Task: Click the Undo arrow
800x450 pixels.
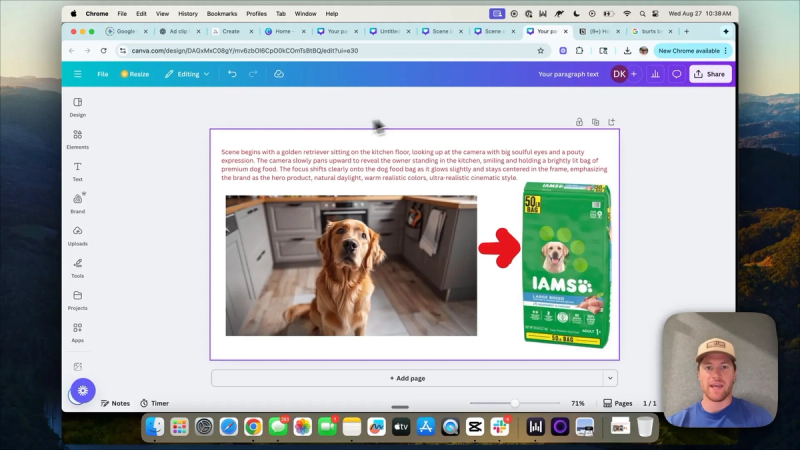Action: (232, 74)
